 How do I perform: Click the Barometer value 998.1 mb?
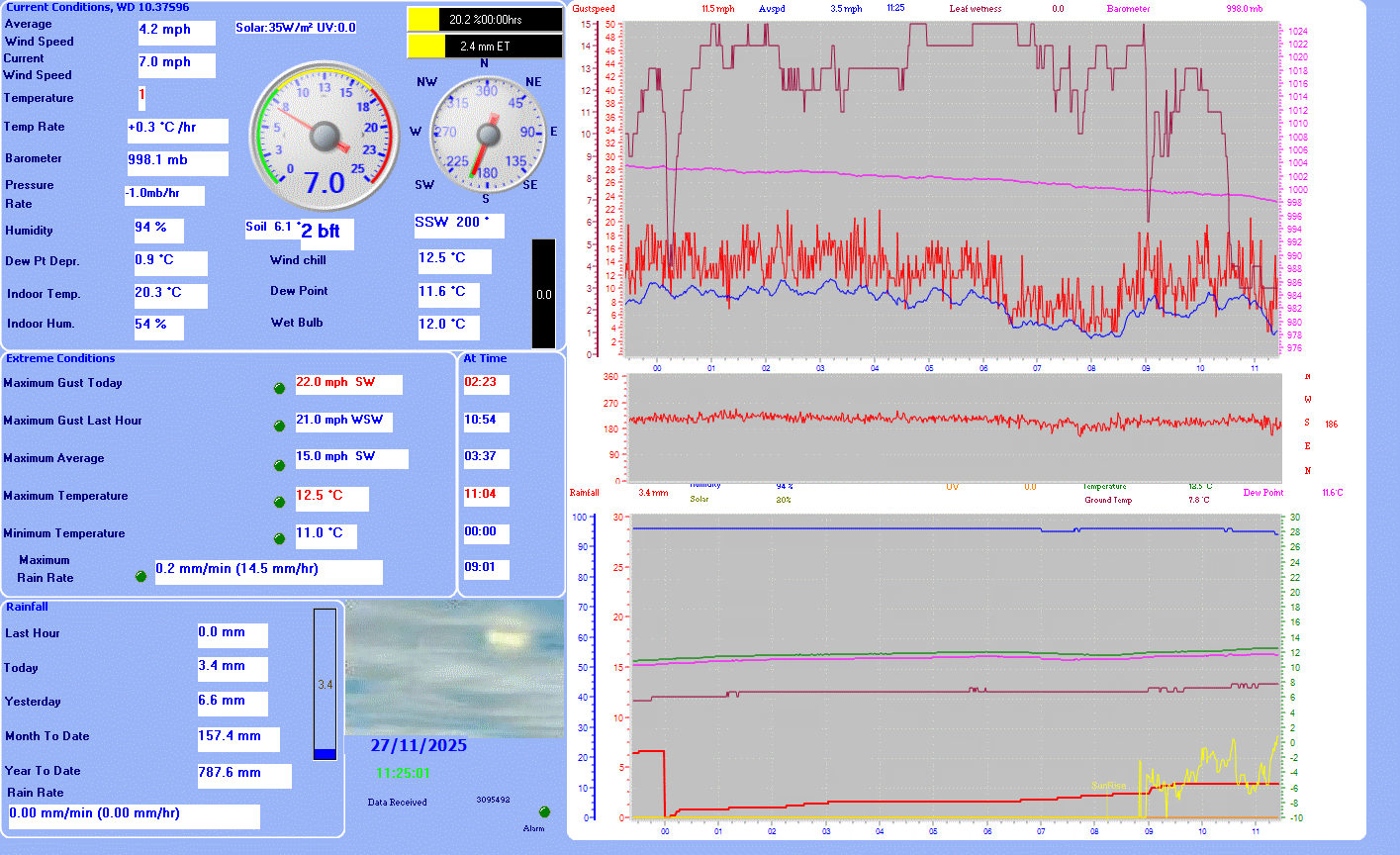(177, 161)
